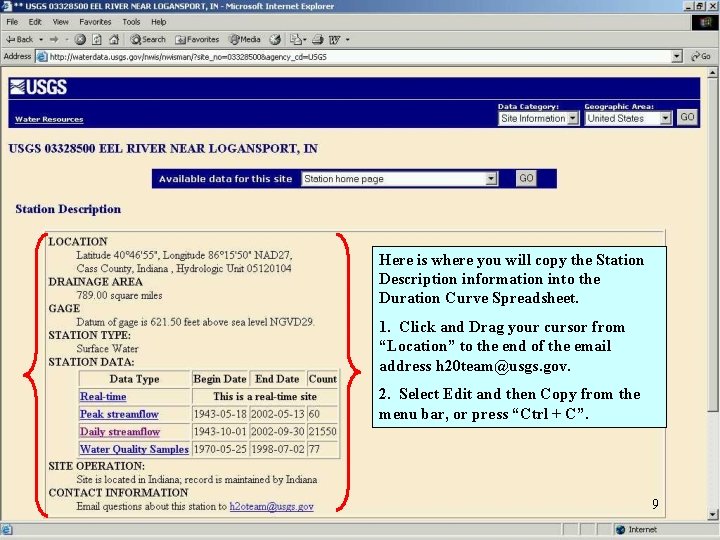Screen dimensions: 720x540
Task: Click the vertical scrollbar up arrow
Action: (x=712, y=73)
